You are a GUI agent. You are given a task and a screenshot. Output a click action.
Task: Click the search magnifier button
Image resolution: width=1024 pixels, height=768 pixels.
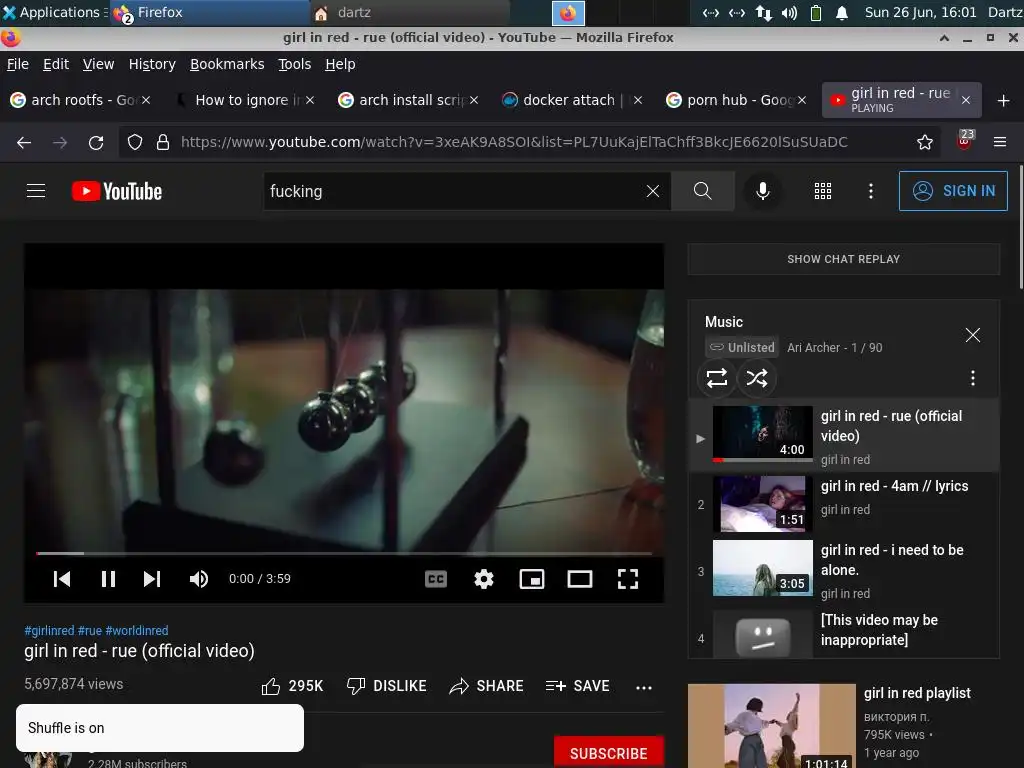pos(703,191)
